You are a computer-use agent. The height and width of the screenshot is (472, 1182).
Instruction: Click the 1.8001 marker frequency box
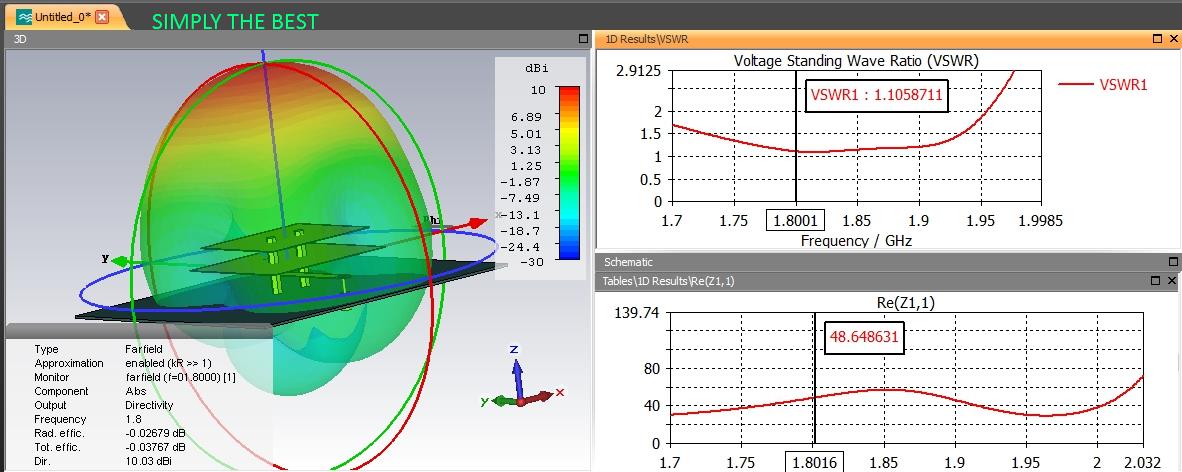pyautogui.click(x=796, y=221)
